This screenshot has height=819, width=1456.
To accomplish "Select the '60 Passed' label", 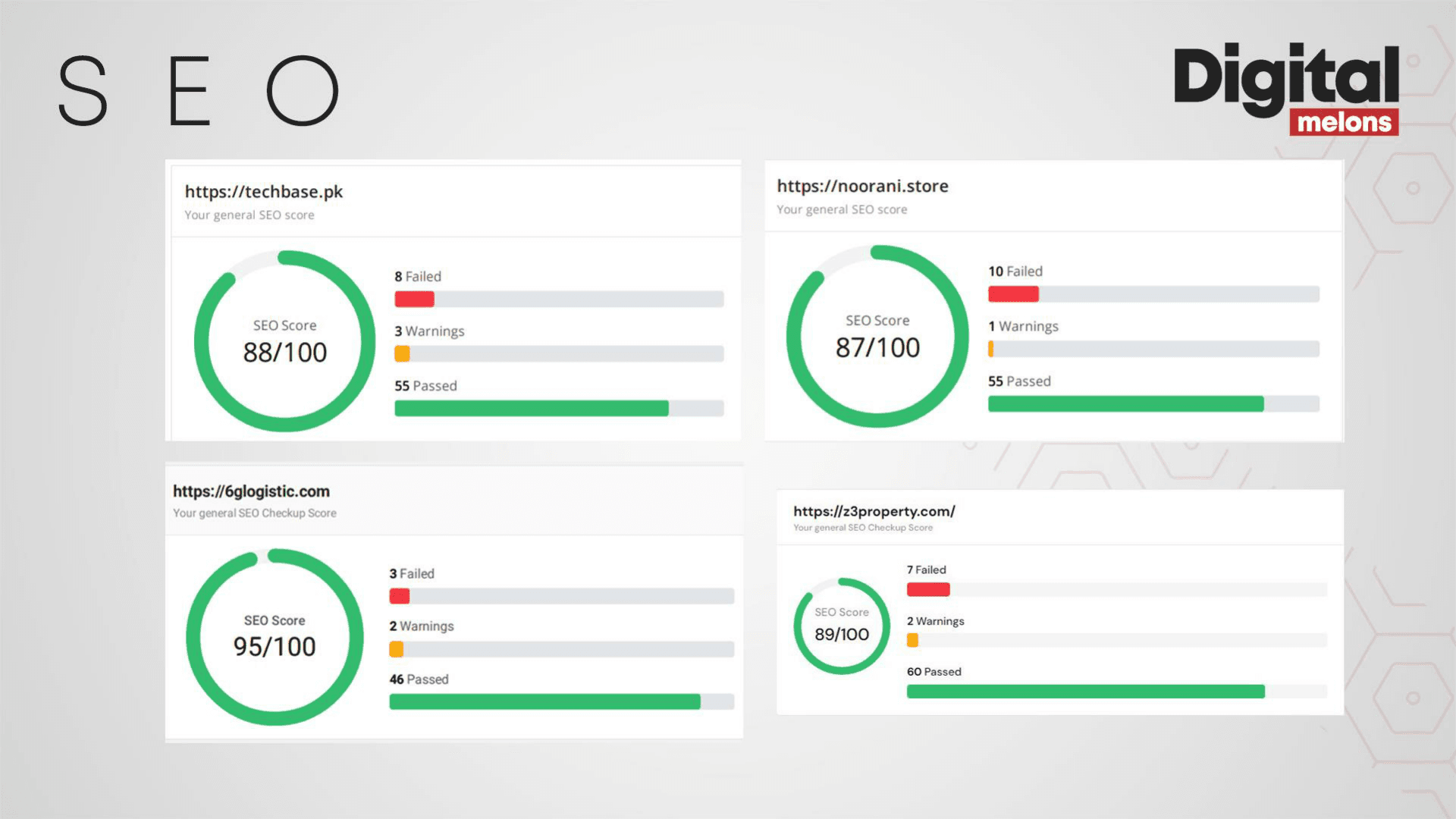I will pos(934,672).
